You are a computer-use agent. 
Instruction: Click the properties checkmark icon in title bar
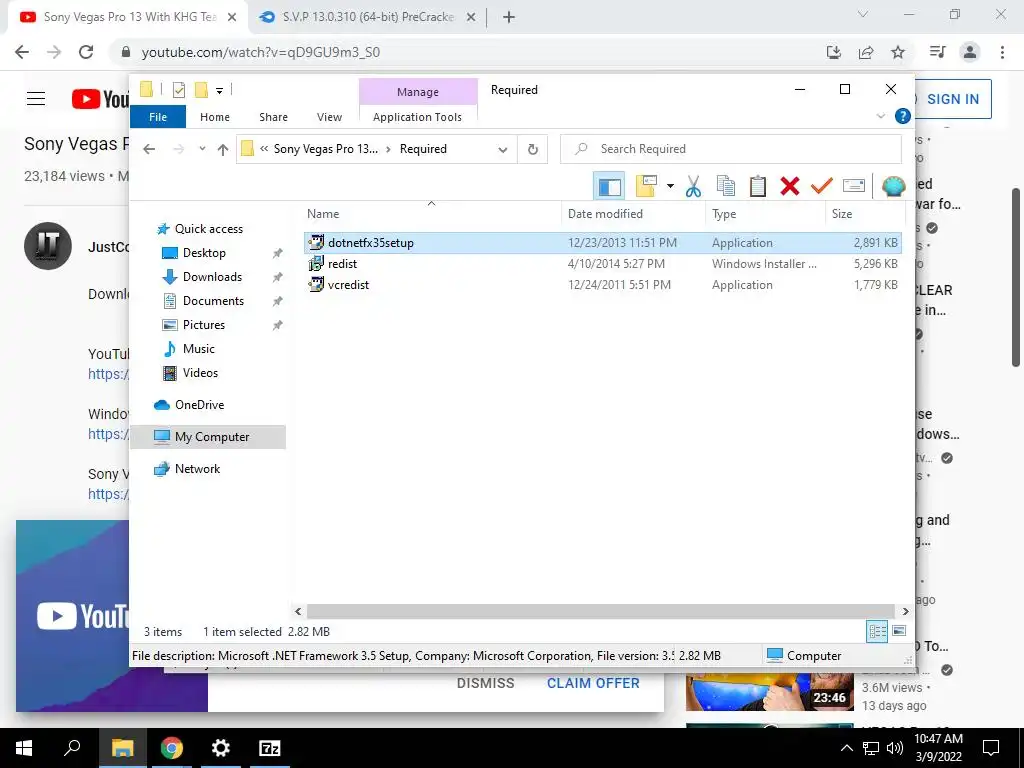click(179, 89)
